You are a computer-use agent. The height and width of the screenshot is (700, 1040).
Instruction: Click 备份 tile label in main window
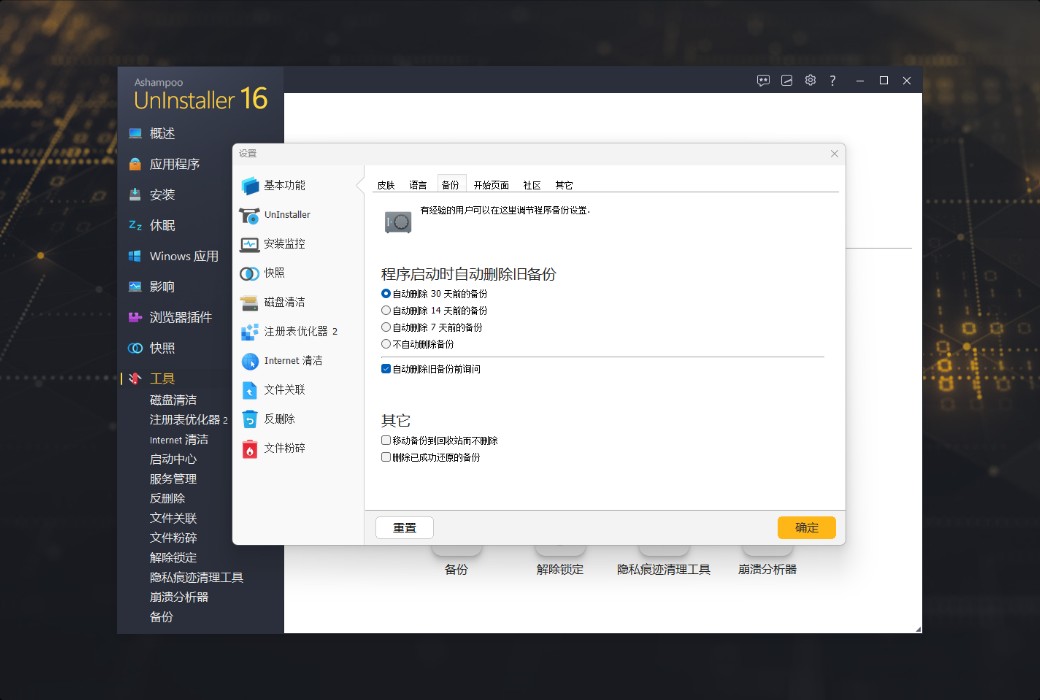(456, 570)
